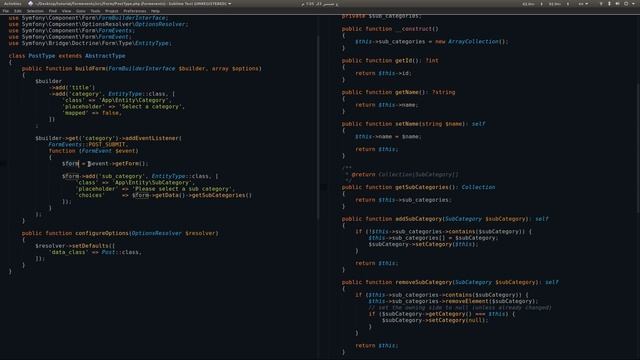The height and width of the screenshot is (360, 640).
Task: Click the Activities button in top bar
Action: tap(12, 4)
